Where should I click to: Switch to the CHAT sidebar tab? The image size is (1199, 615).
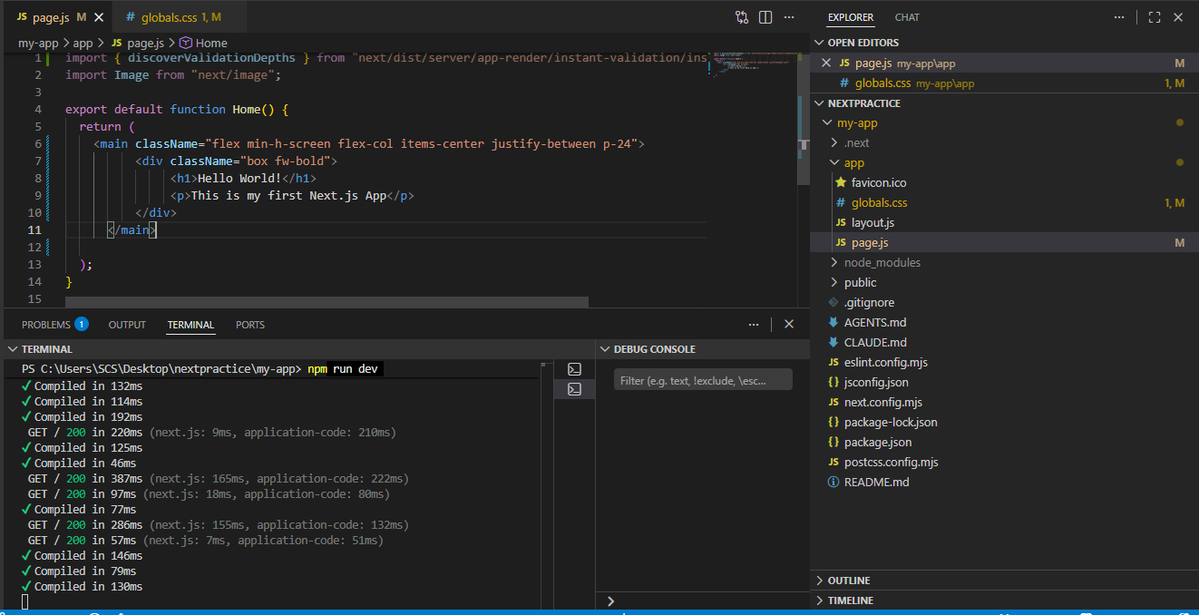[907, 17]
